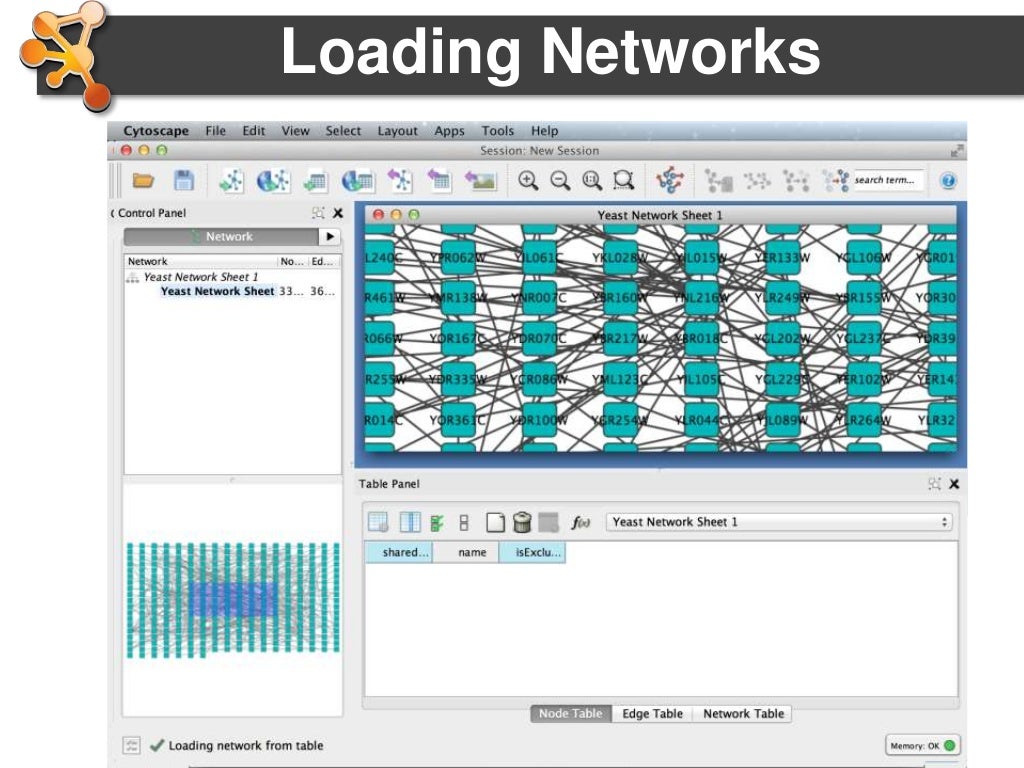The image size is (1024, 768).
Task: Click the name column header
Action: click(466, 552)
